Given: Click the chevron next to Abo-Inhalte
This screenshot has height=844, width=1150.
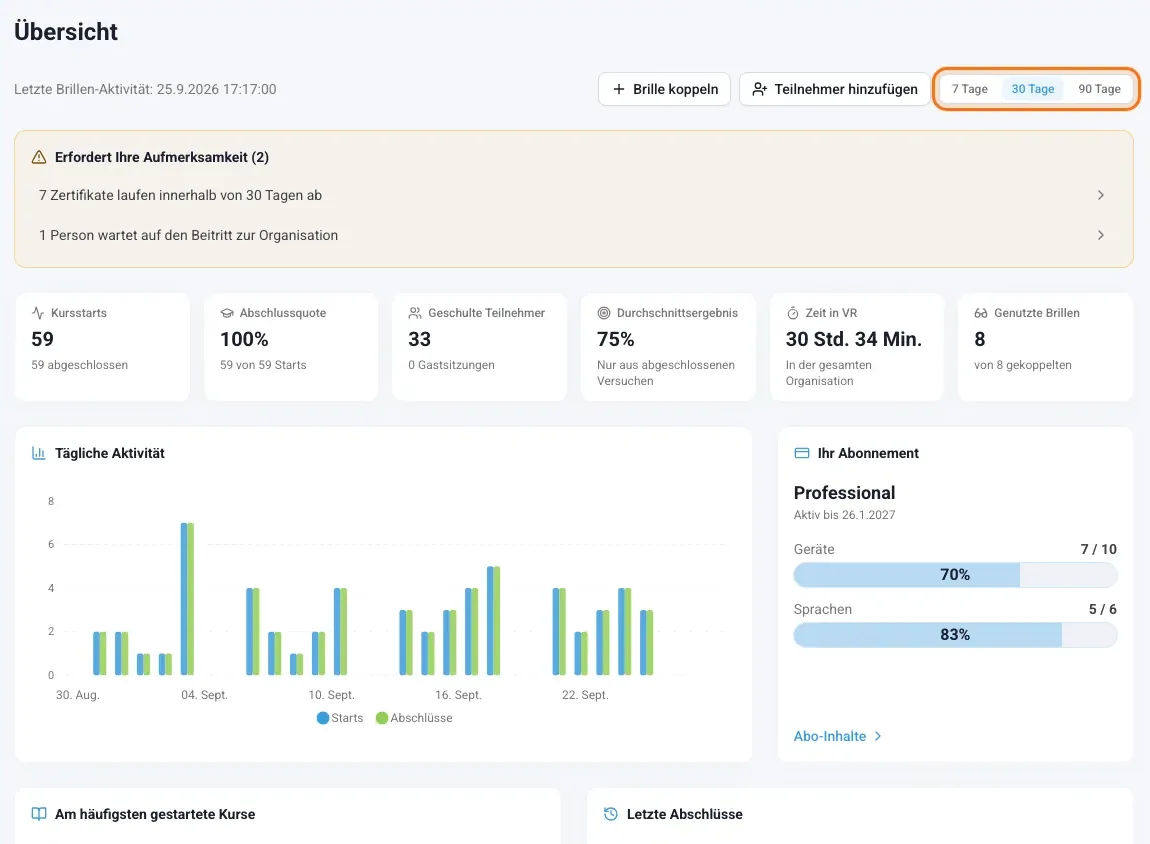Looking at the screenshot, I should click(878, 736).
